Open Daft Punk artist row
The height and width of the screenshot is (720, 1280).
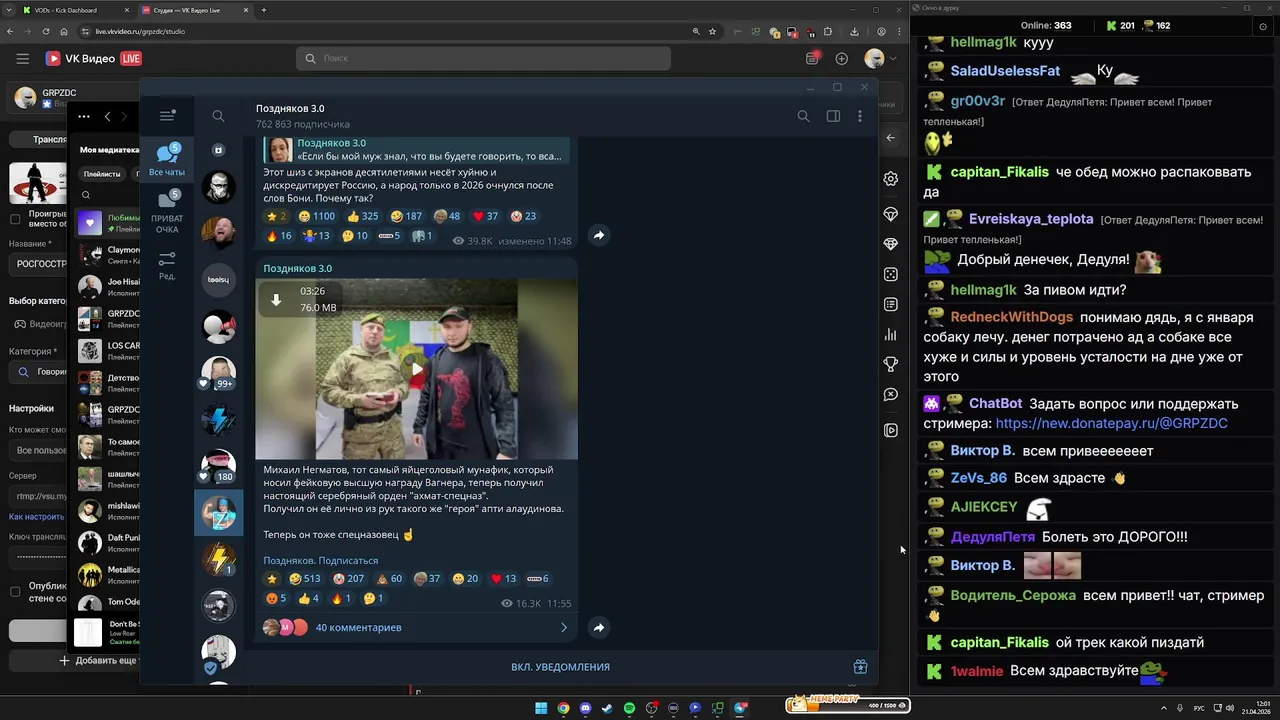pos(108,543)
